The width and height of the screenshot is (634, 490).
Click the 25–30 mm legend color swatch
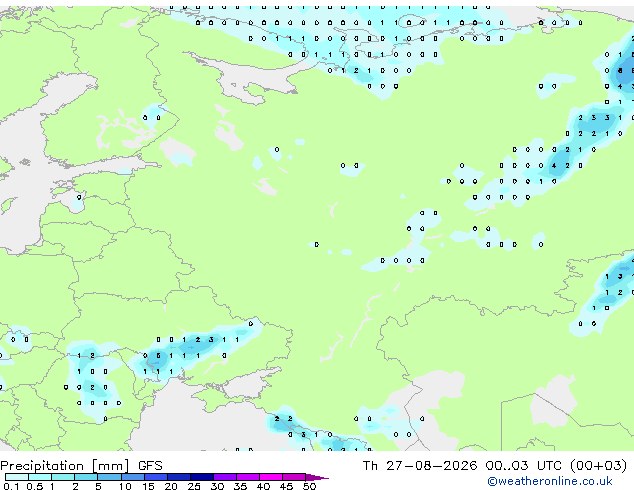202,477
